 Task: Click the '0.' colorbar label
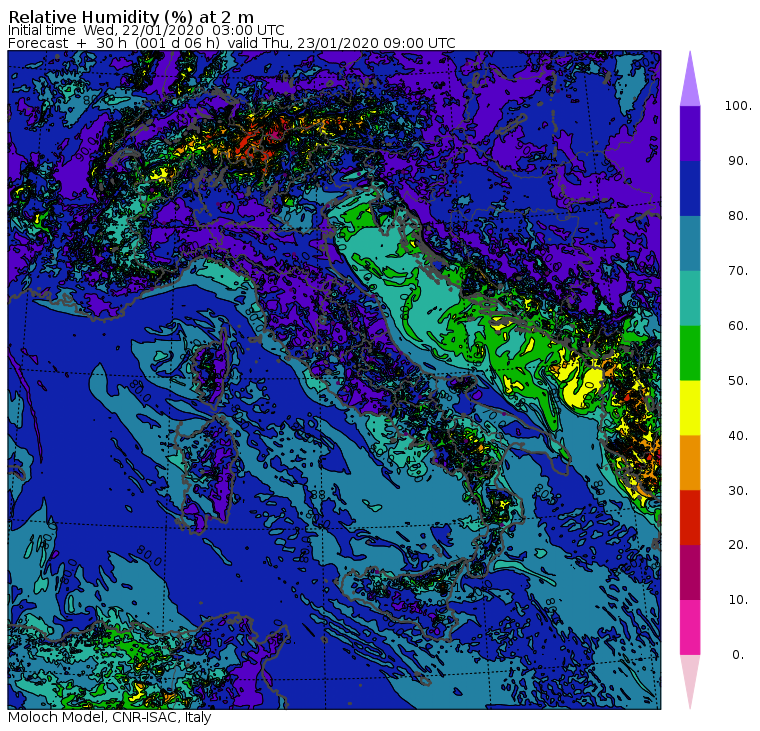tap(738, 655)
